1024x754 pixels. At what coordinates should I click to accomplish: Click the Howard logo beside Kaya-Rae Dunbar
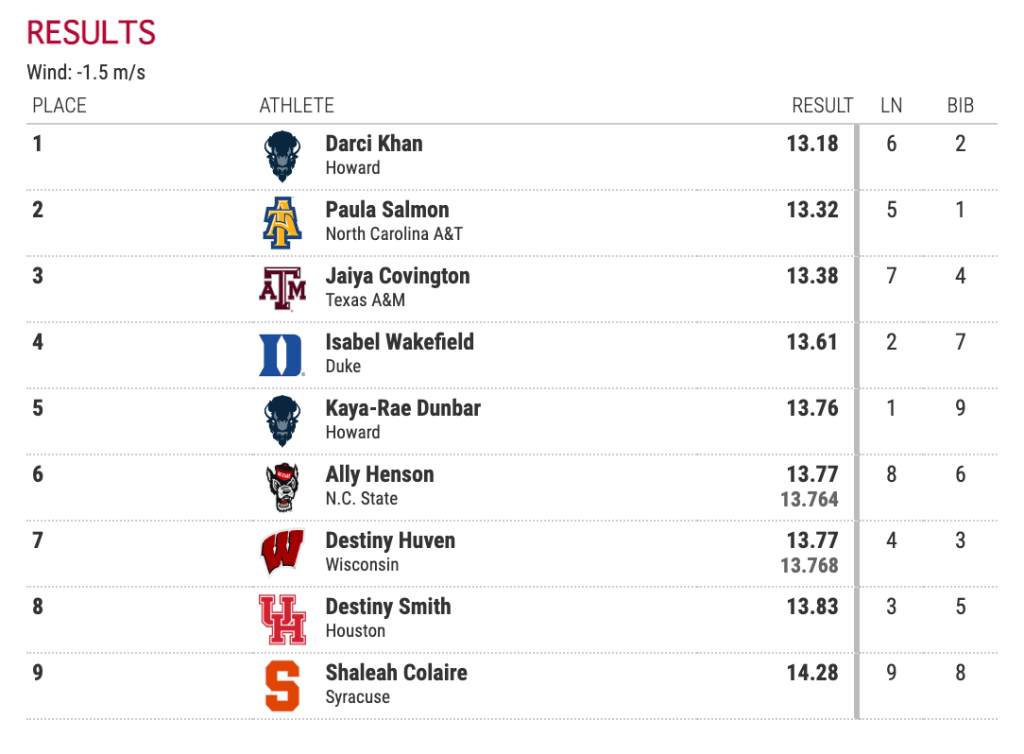click(x=282, y=421)
